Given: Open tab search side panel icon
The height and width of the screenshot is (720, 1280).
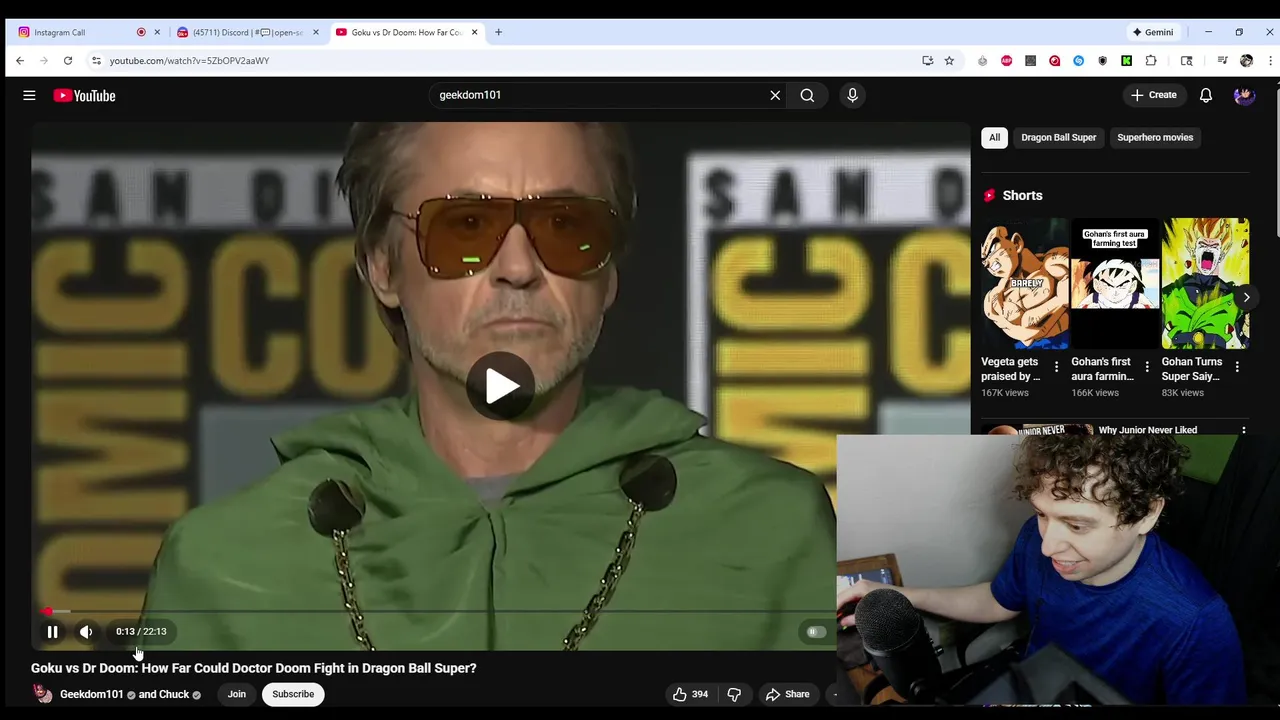Looking at the screenshot, I should [1186, 61].
